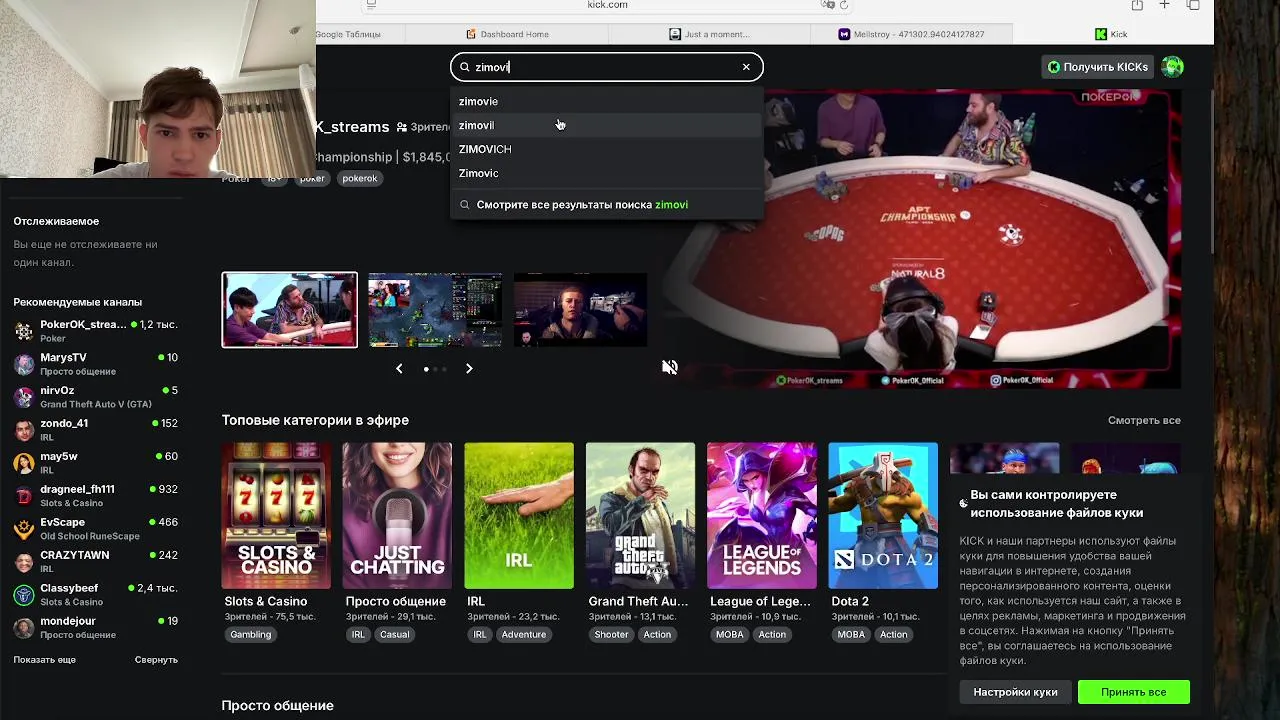
Task: Open the browser tab overview icon
Action: click(x=1193, y=5)
